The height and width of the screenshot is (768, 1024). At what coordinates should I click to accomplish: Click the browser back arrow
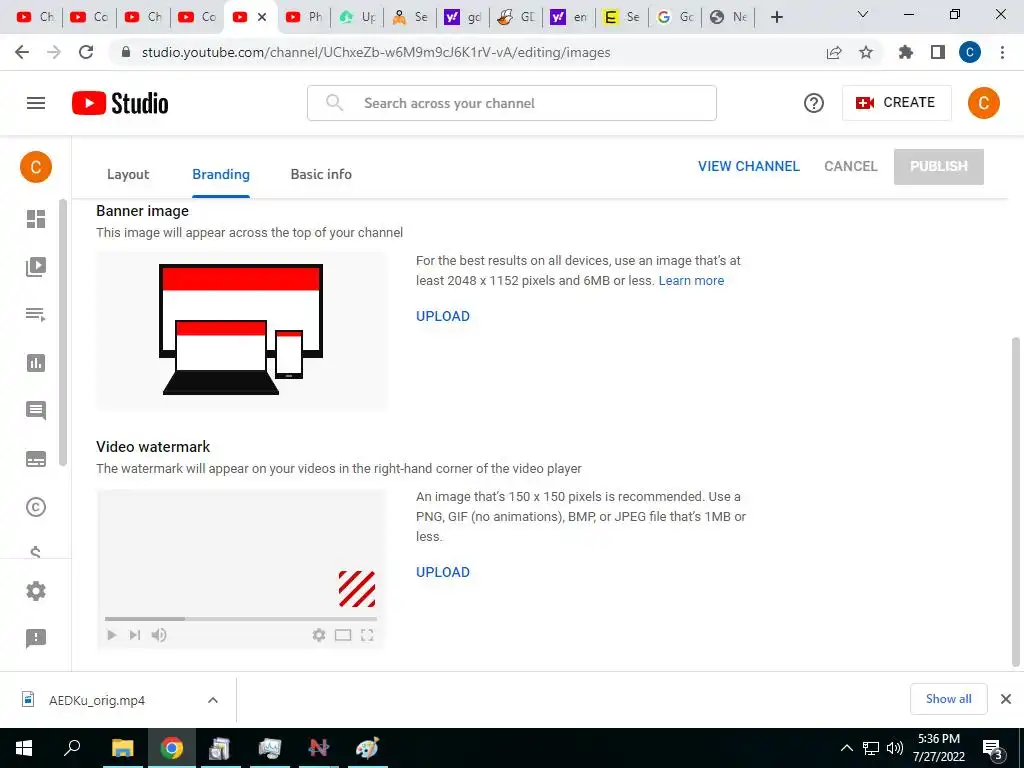pos(22,52)
